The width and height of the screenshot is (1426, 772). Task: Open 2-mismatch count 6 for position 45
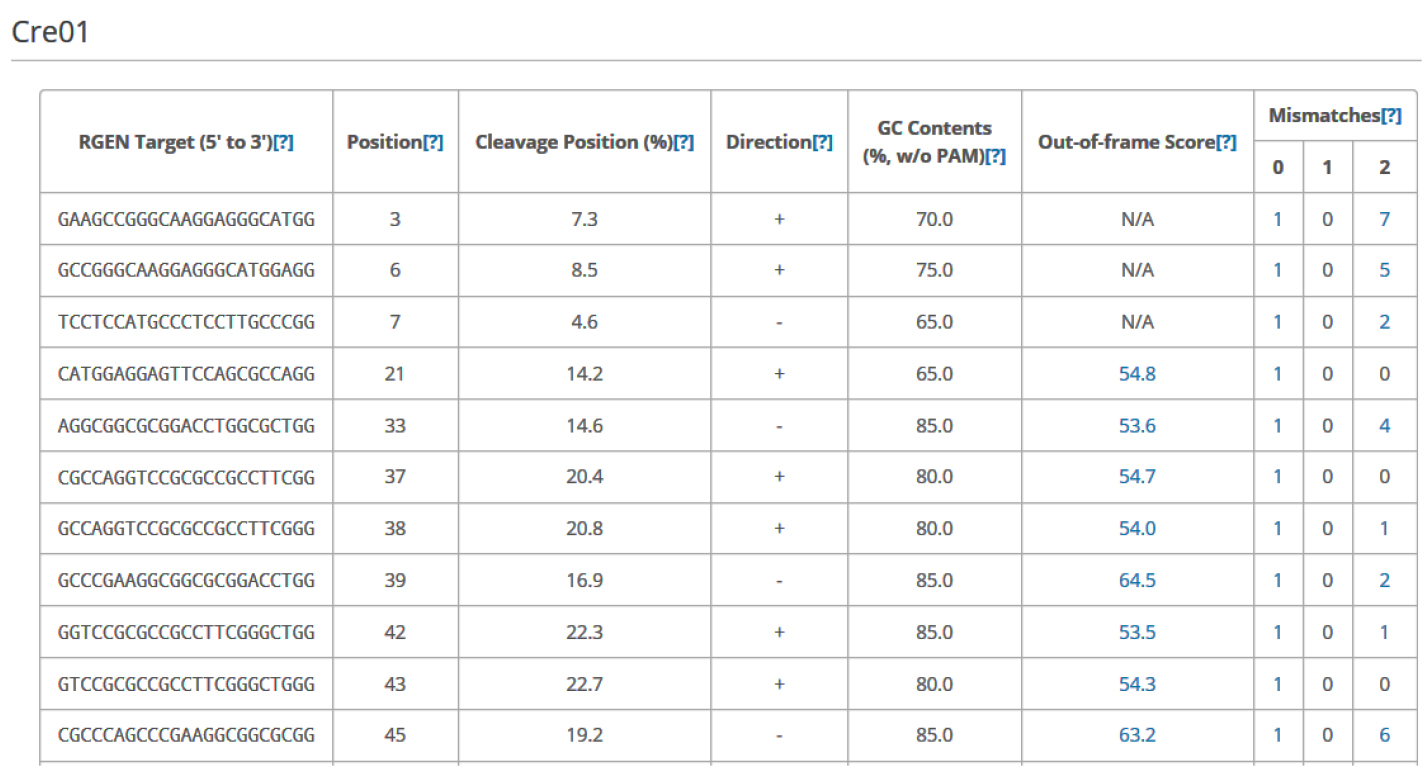pos(1385,735)
